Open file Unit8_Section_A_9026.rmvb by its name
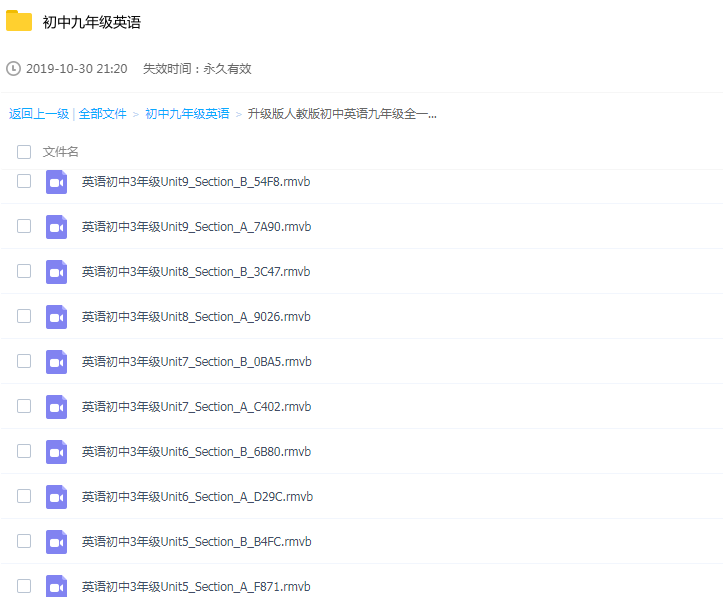Viewport: 723px width, 597px height. click(196, 317)
